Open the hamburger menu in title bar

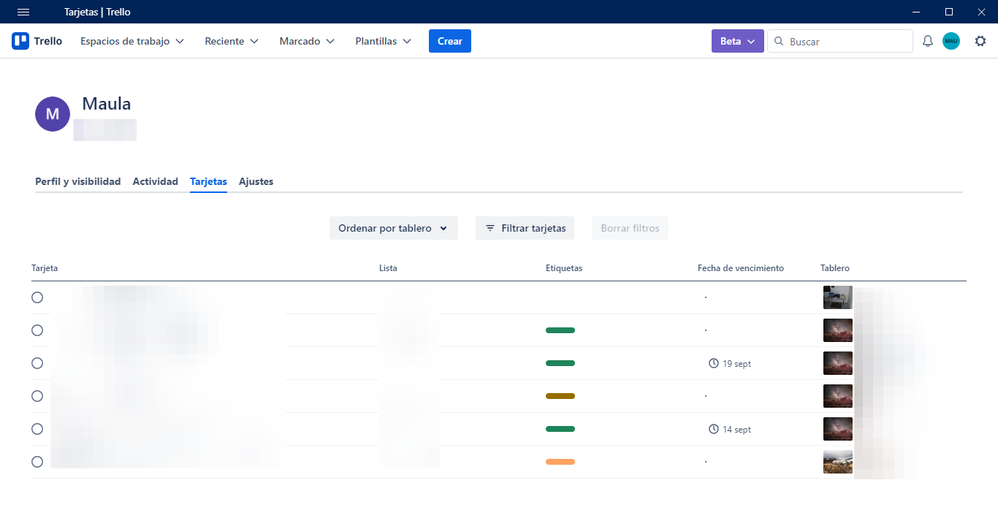point(23,12)
